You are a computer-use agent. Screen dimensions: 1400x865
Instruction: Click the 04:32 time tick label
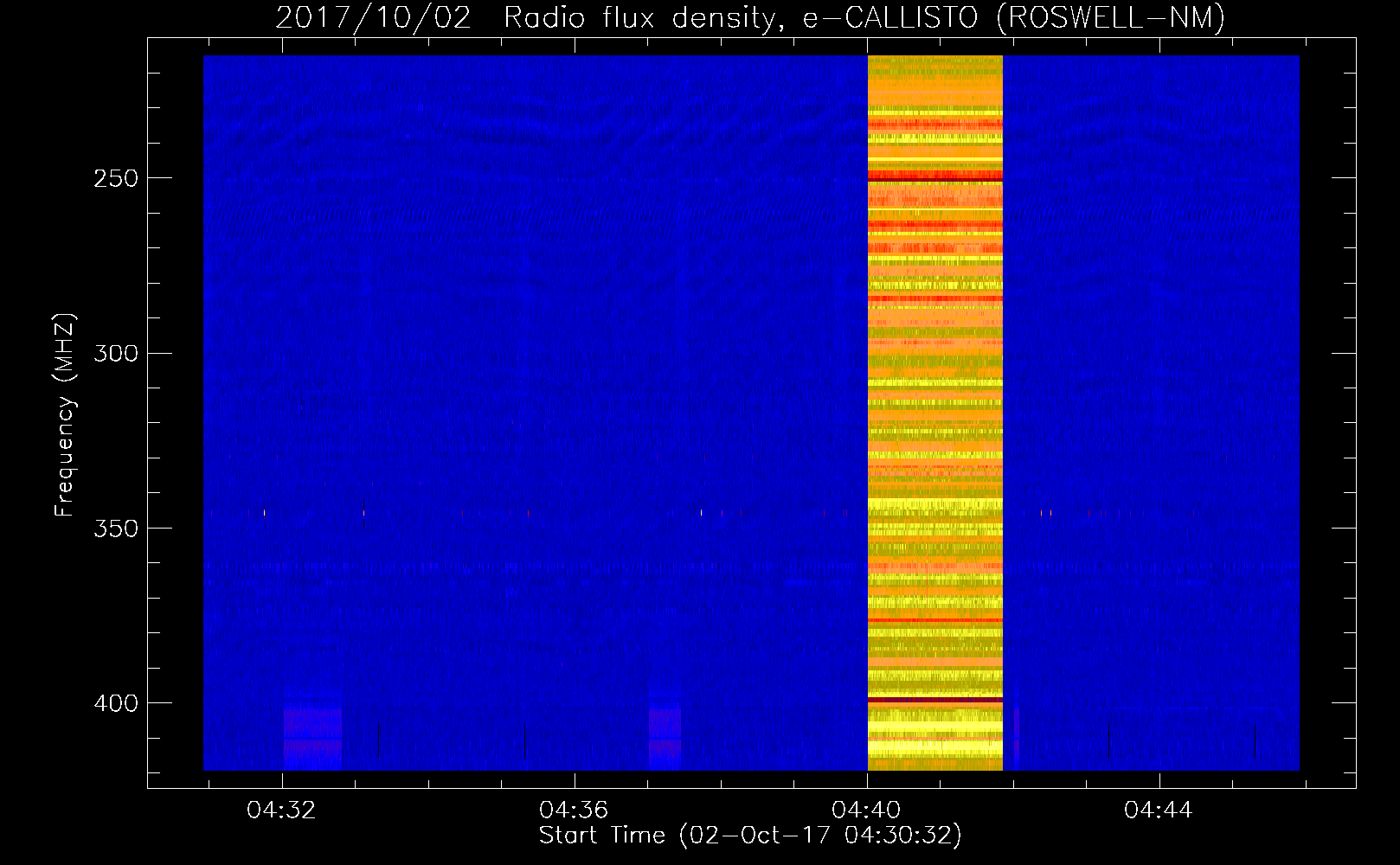coord(281,810)
